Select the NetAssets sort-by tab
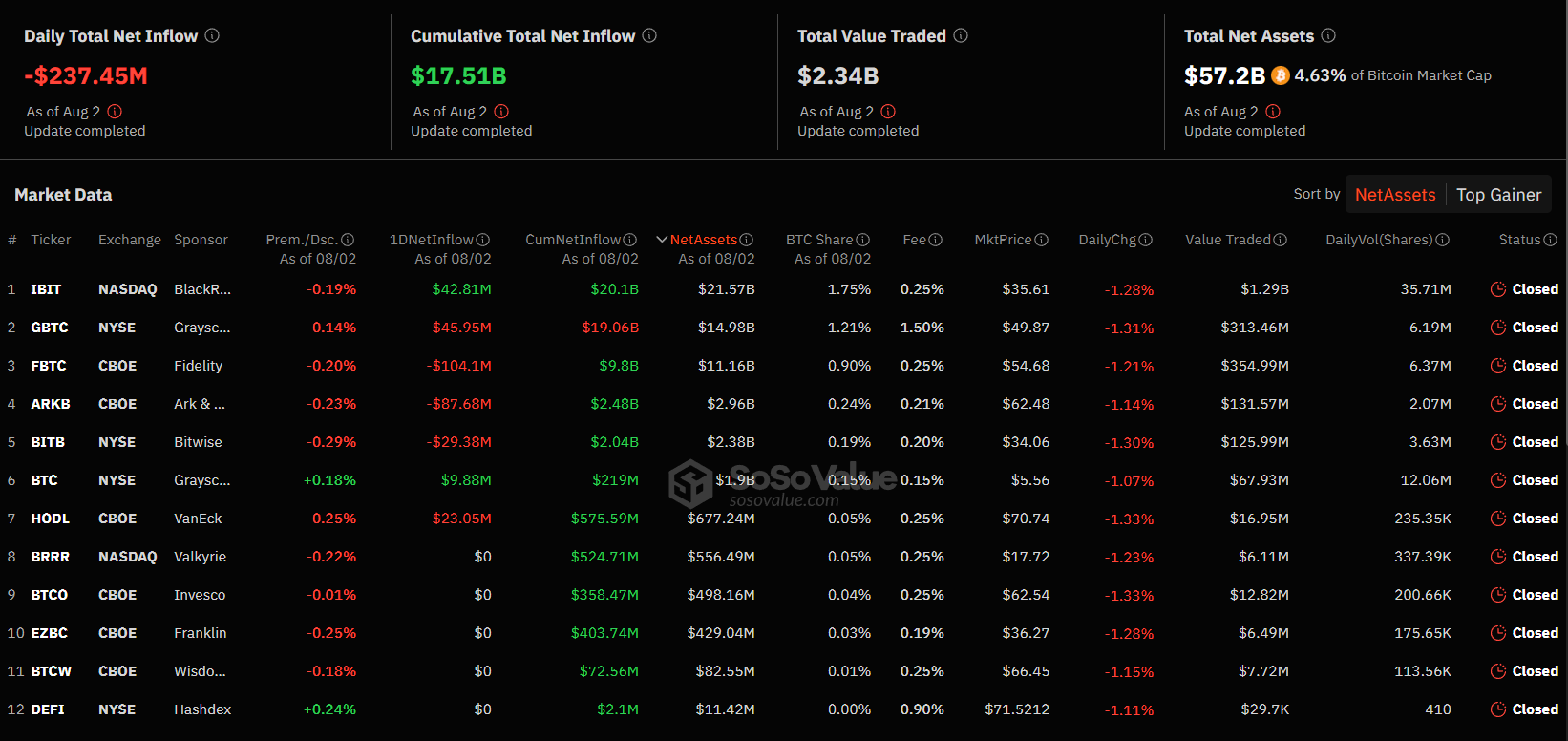Viewport: 1568px width, 741px height. 1395,195
